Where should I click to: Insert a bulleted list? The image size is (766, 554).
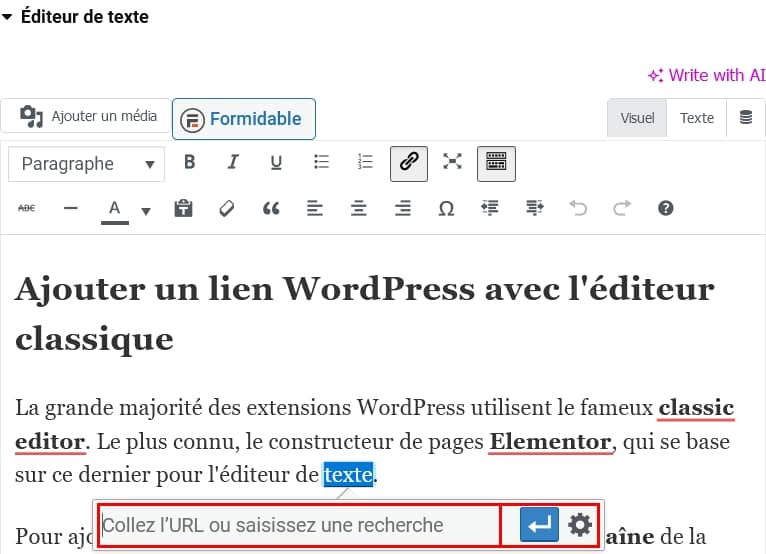321,162
